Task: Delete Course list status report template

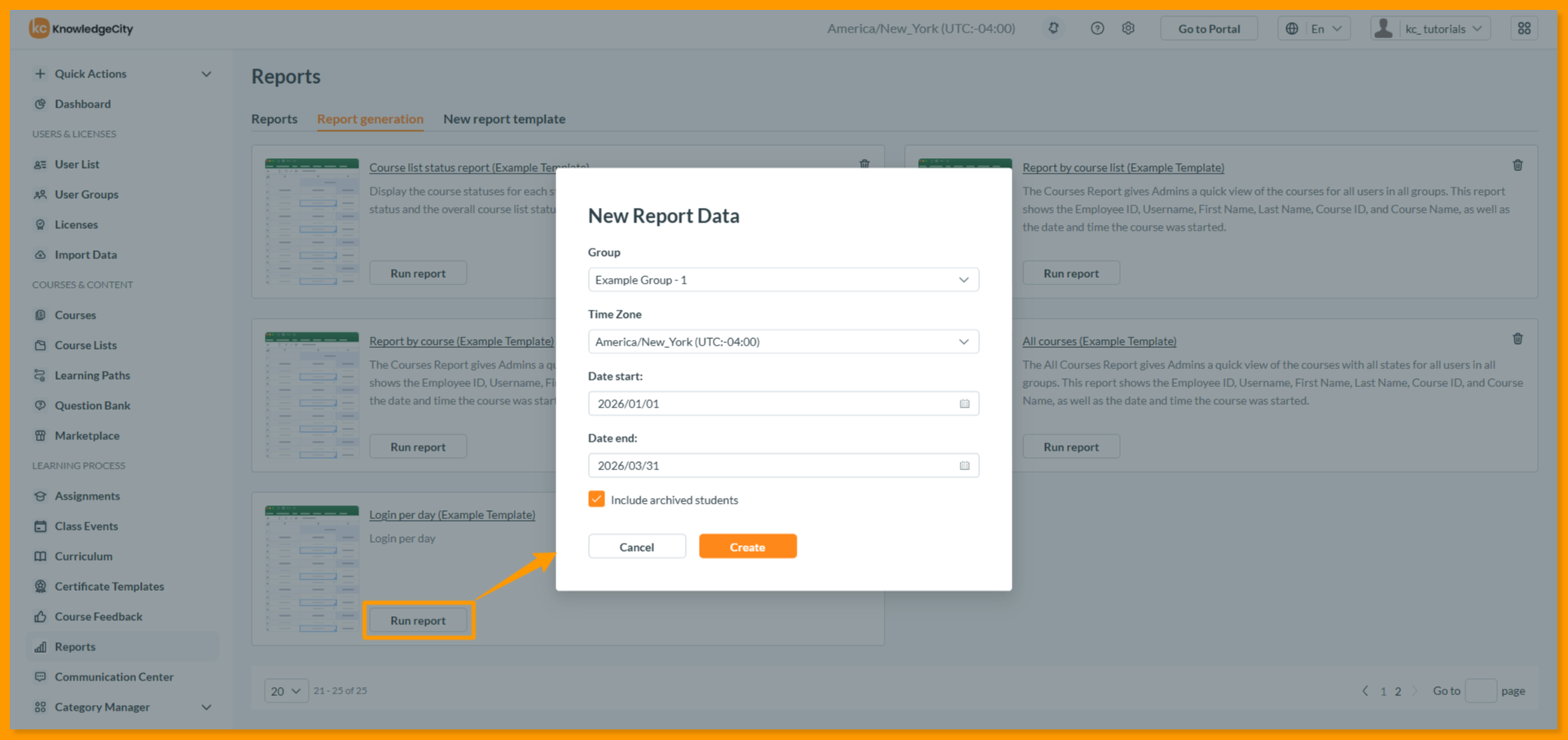Action: click(x=864, y=164)
